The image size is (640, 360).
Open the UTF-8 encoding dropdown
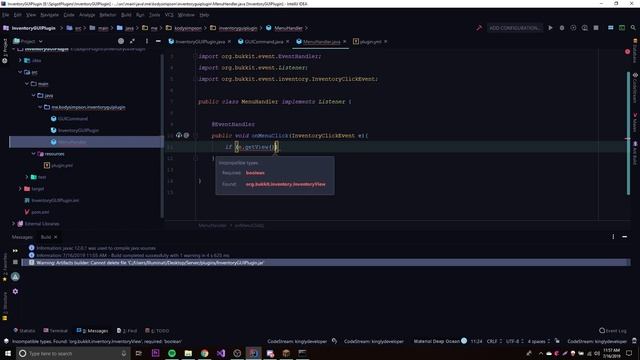click(515, 341)
